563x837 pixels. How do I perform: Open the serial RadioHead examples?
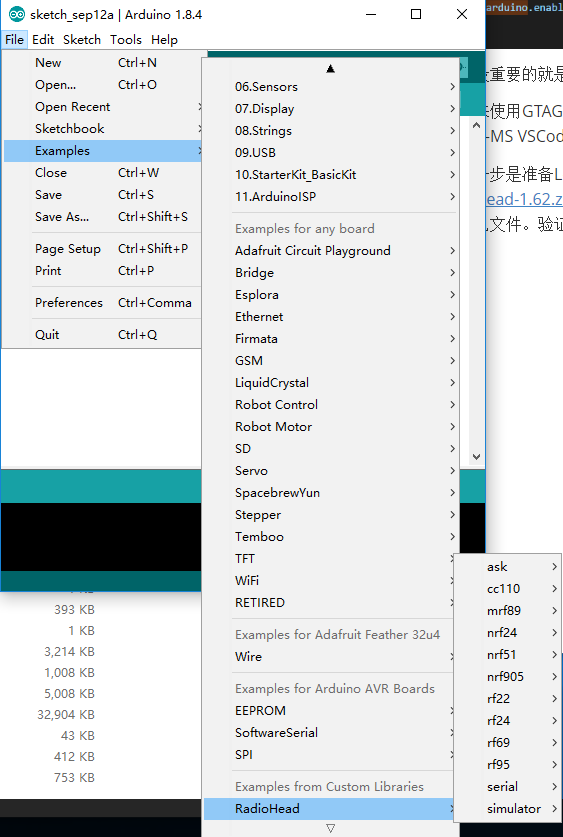[x=508, y=786]
